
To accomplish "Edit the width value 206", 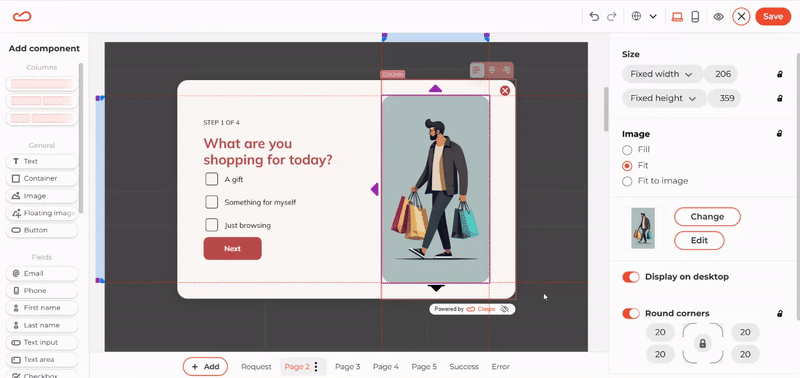I will (722, 74).
